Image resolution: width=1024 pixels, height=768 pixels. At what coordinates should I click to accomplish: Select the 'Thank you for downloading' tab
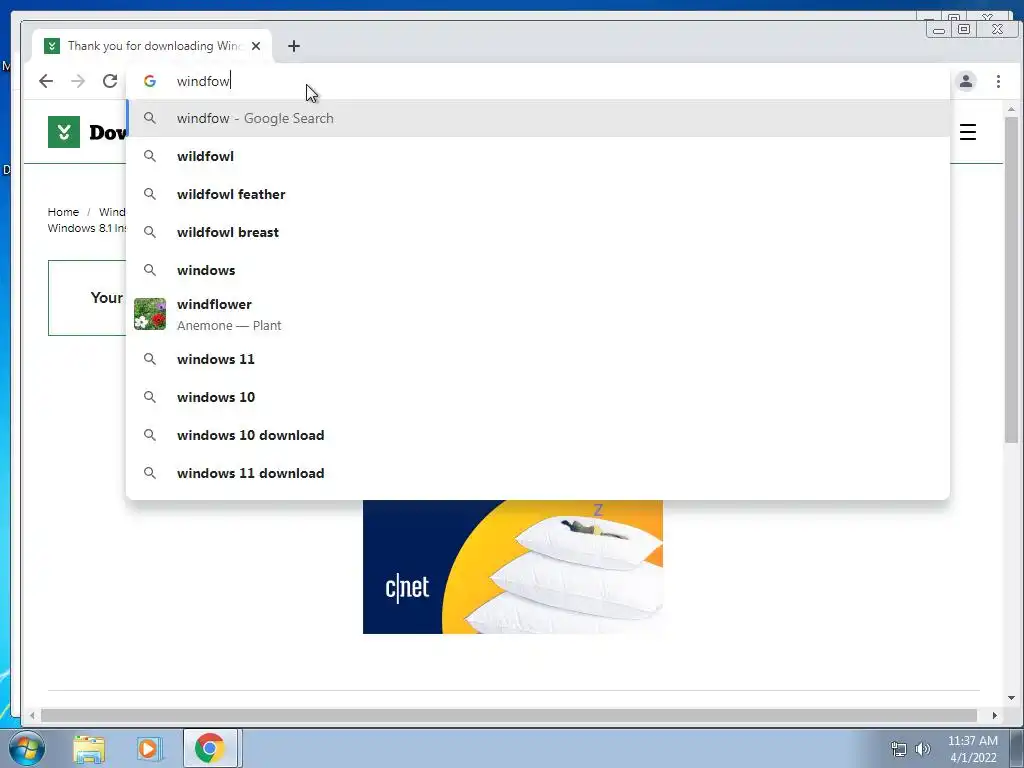click(x=152, y=46)
